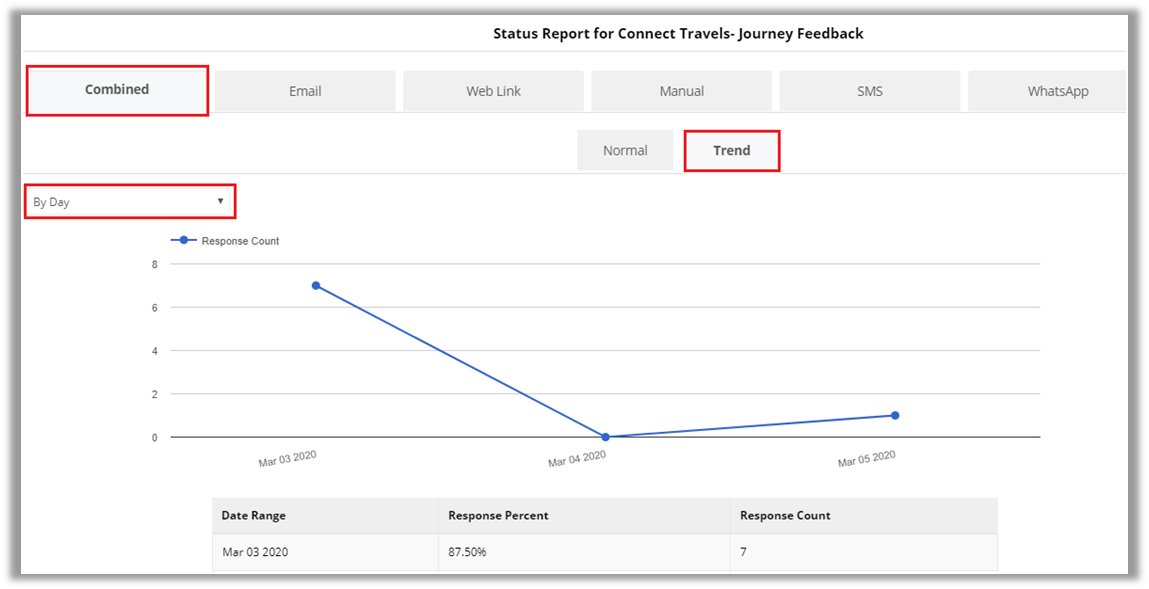Screen dimensions: 1149x589
Task: Click the Trend view button
Action: (731, 151)
